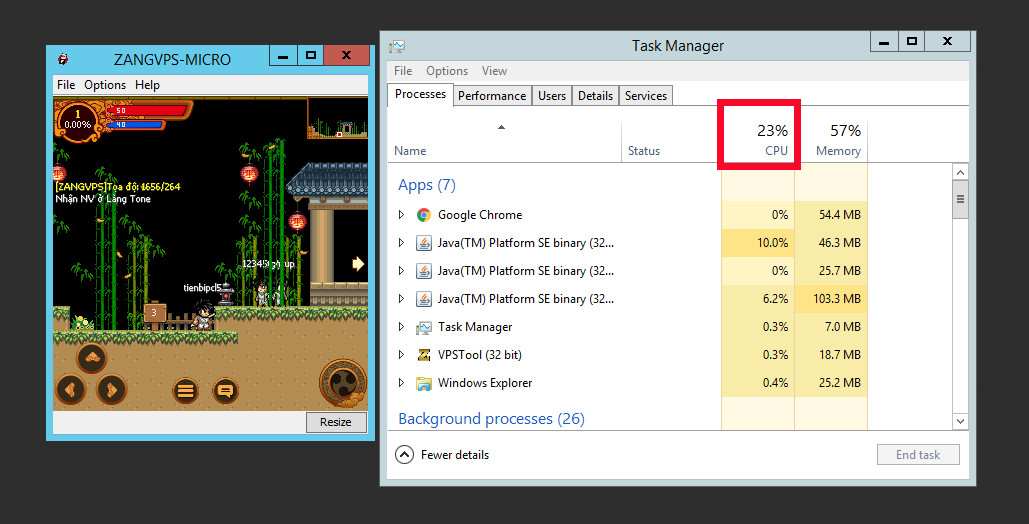The height and width of the screenshot is (524, 1029).
Task: Click the Resize button
Action: pos(335,422)
